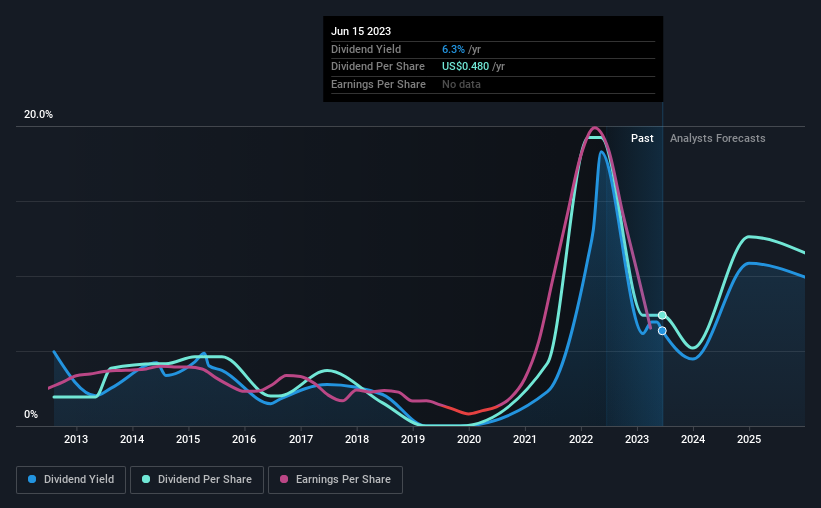The height and width of the screenshot is (508, 821).
Task: Click the 2021 x-axis label
Action: (x=525, y=439)
